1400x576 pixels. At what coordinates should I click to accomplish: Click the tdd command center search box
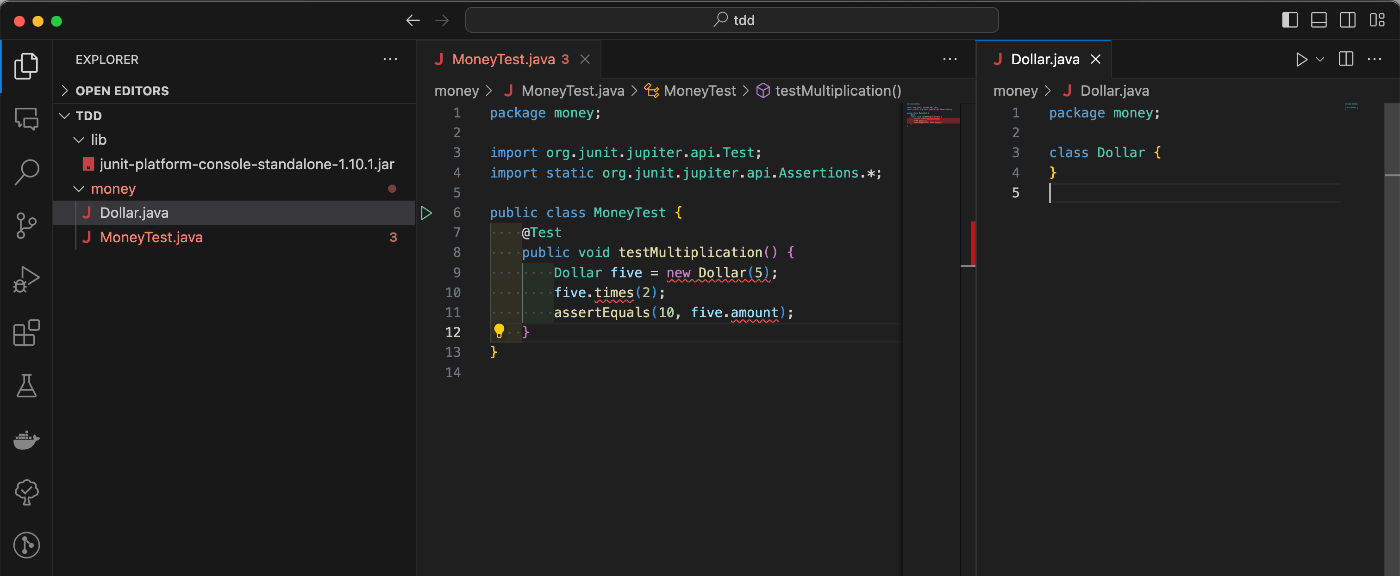pyautogui.click(x=732, y=20)
